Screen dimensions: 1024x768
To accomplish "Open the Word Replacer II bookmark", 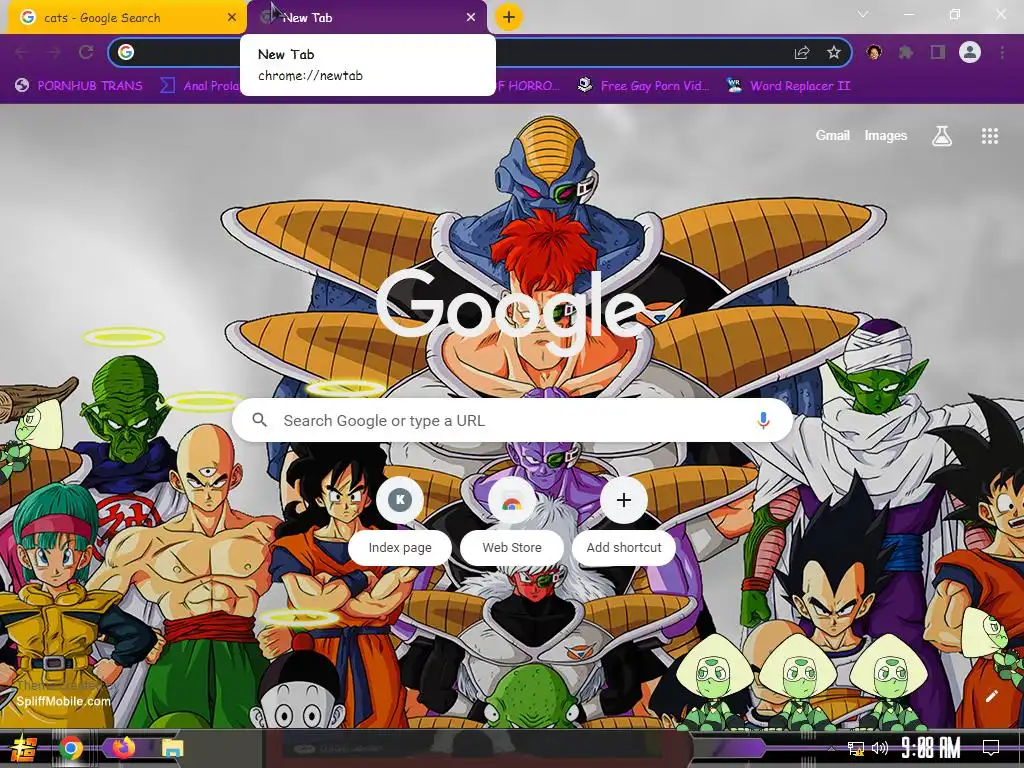I will [x=788, y=86].
